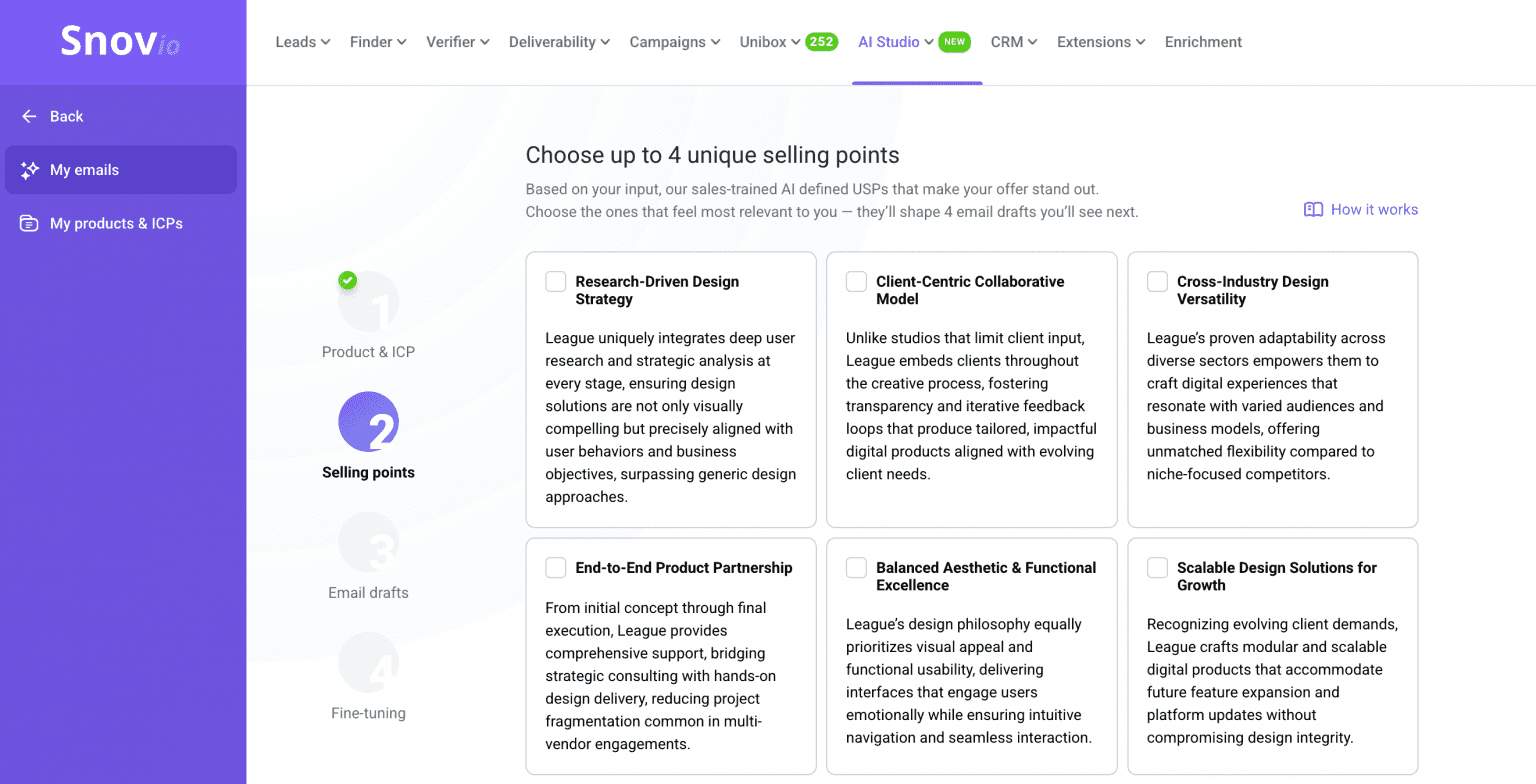The width and height of the screenshot is (1536, 784).
Task: Click the Snov.io logo
Action: pos(120,42)
